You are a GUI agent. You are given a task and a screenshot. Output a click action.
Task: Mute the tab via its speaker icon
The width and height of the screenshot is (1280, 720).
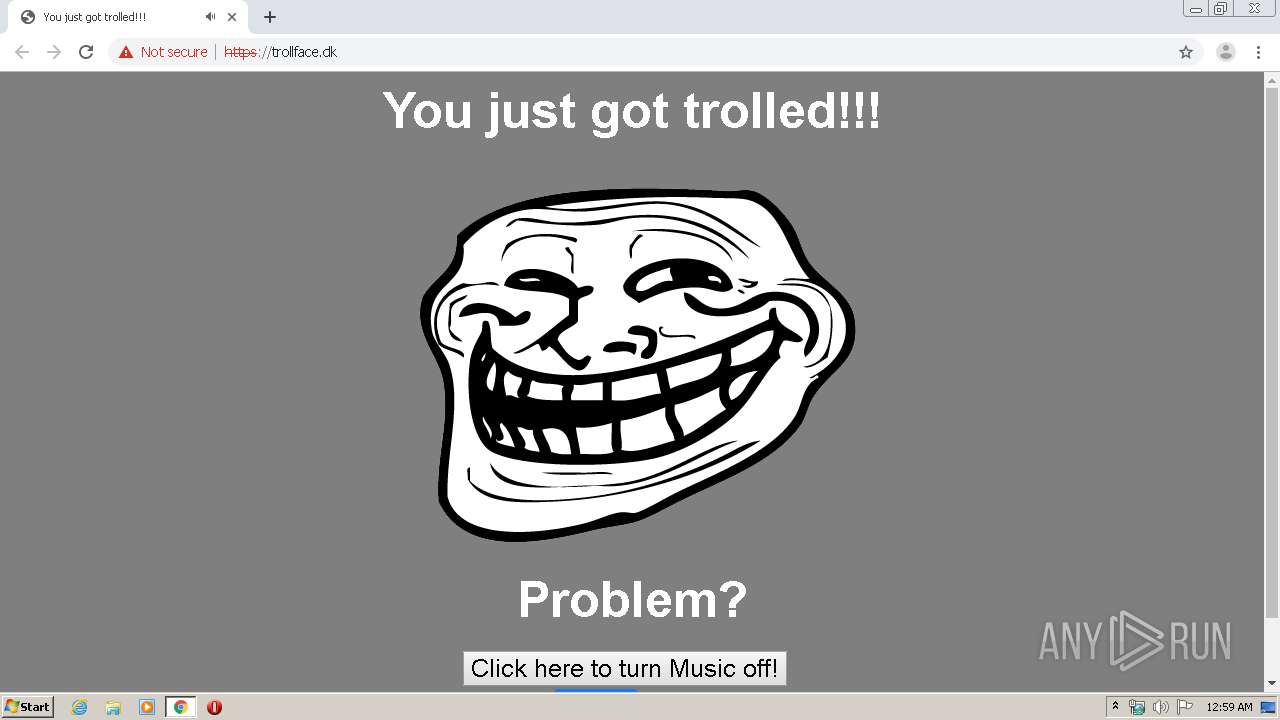[x=210, y=17]
